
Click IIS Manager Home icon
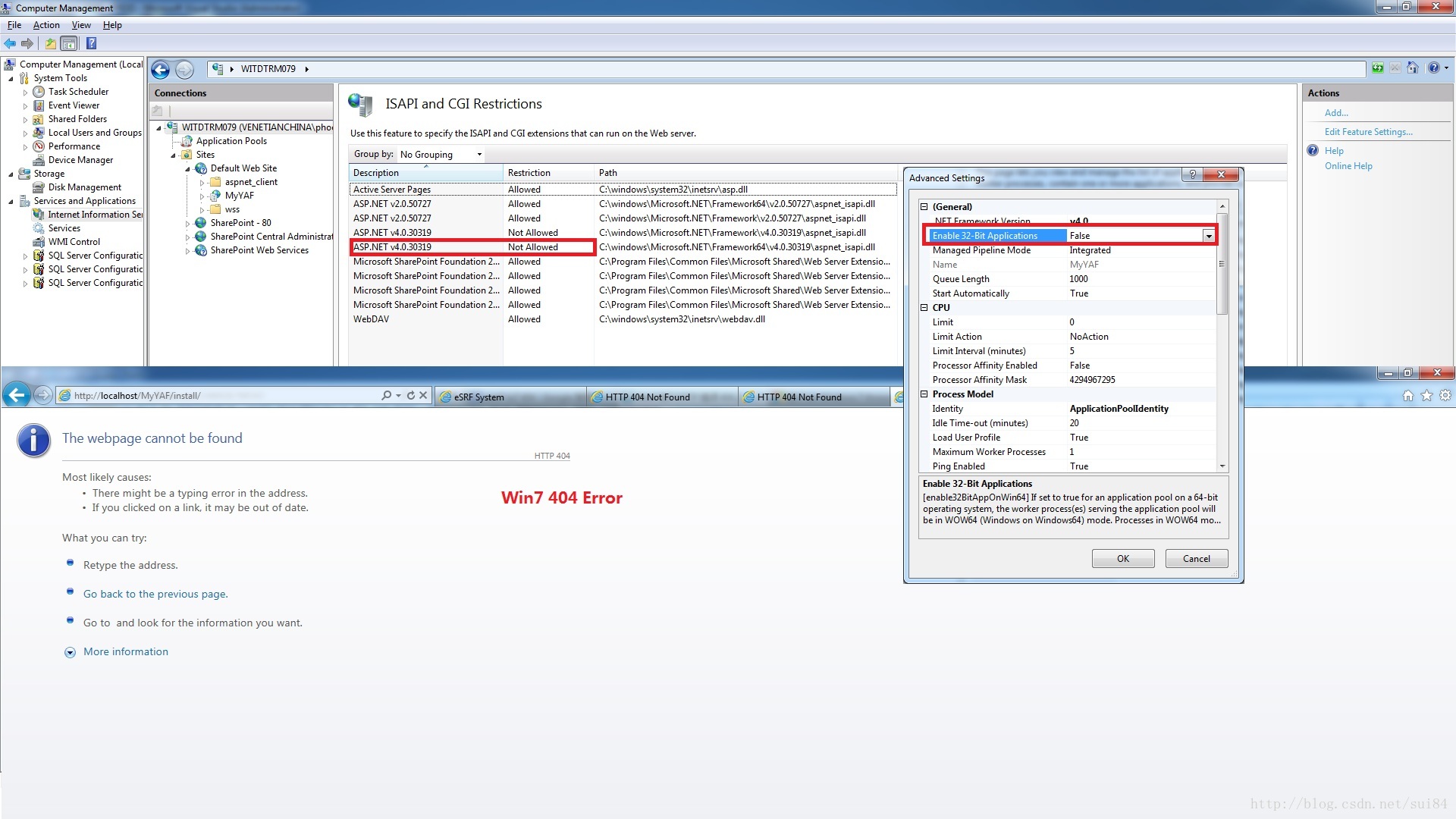click(x=1412, y=68)
